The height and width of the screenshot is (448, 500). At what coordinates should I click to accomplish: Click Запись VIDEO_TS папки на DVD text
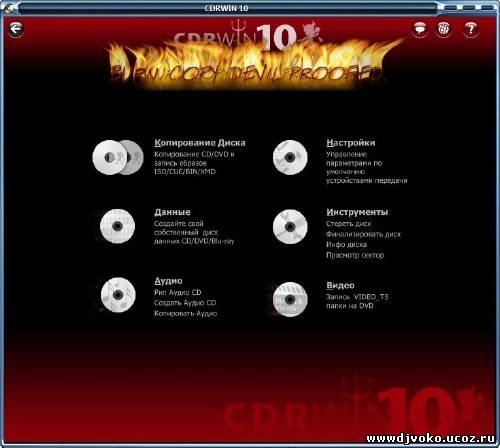pos(357,301)
